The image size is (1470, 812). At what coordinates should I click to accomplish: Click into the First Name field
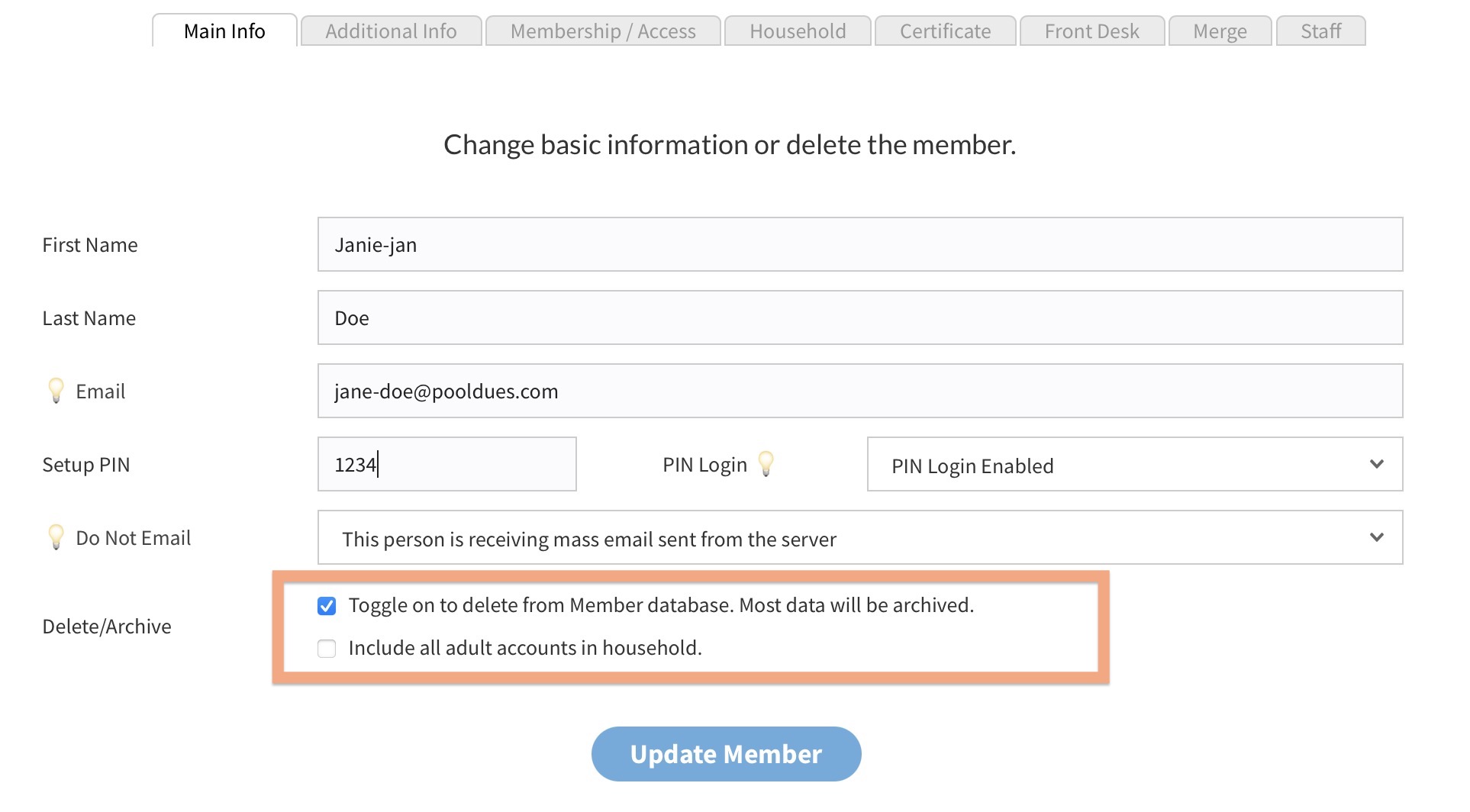point(859,245)
